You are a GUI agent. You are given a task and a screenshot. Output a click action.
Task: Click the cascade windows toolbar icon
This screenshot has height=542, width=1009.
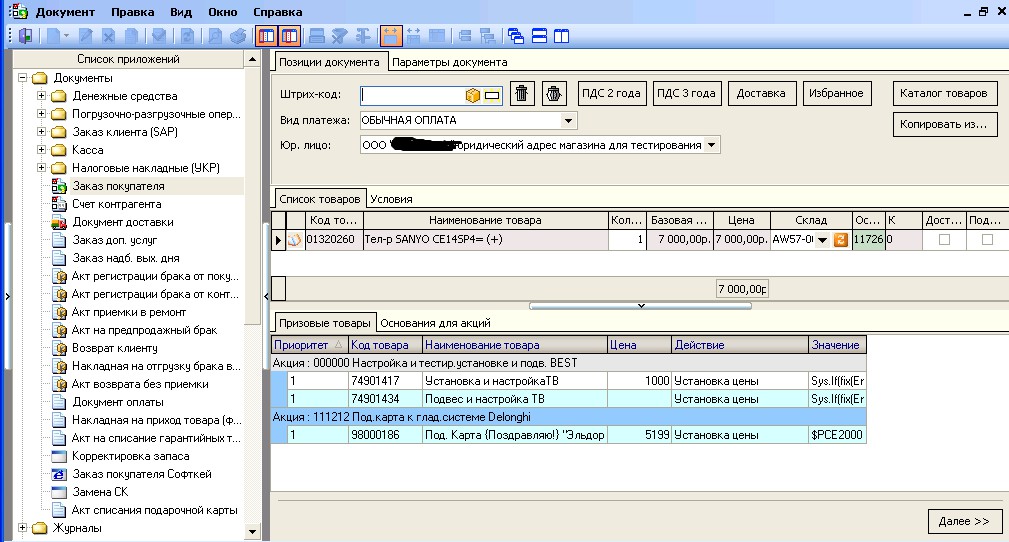pyautogui.click(x=515, y=36)
